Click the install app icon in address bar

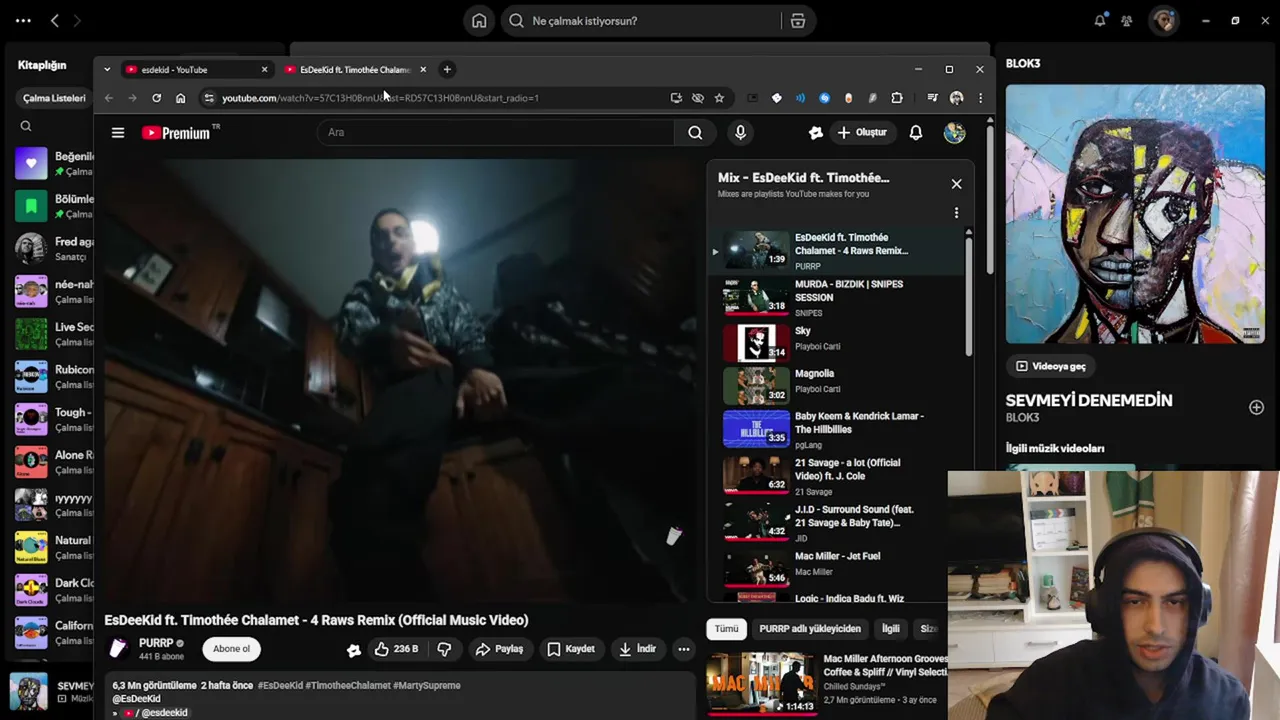coord(676,98)
